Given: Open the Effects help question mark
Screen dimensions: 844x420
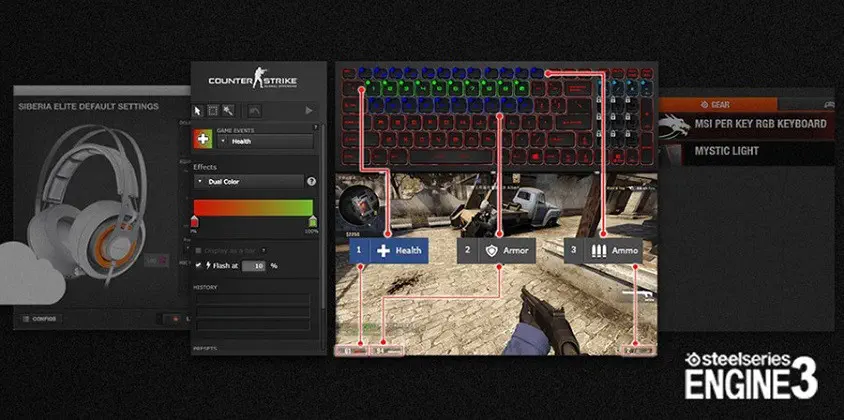Looking at the screenshot, I should pos(311,182).
